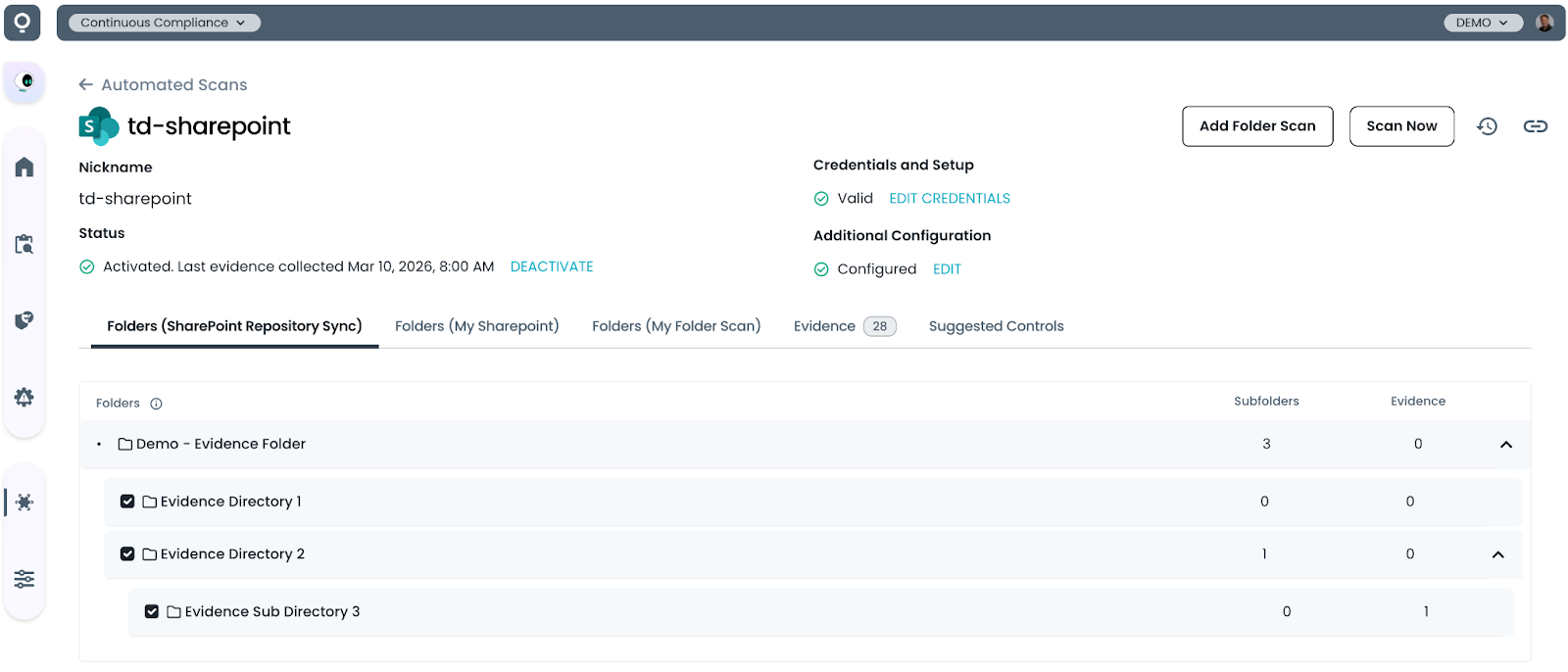Viewport: 1568px width, 672px height.
Task: Click the td-sharepoint page title
Action: 209,126
